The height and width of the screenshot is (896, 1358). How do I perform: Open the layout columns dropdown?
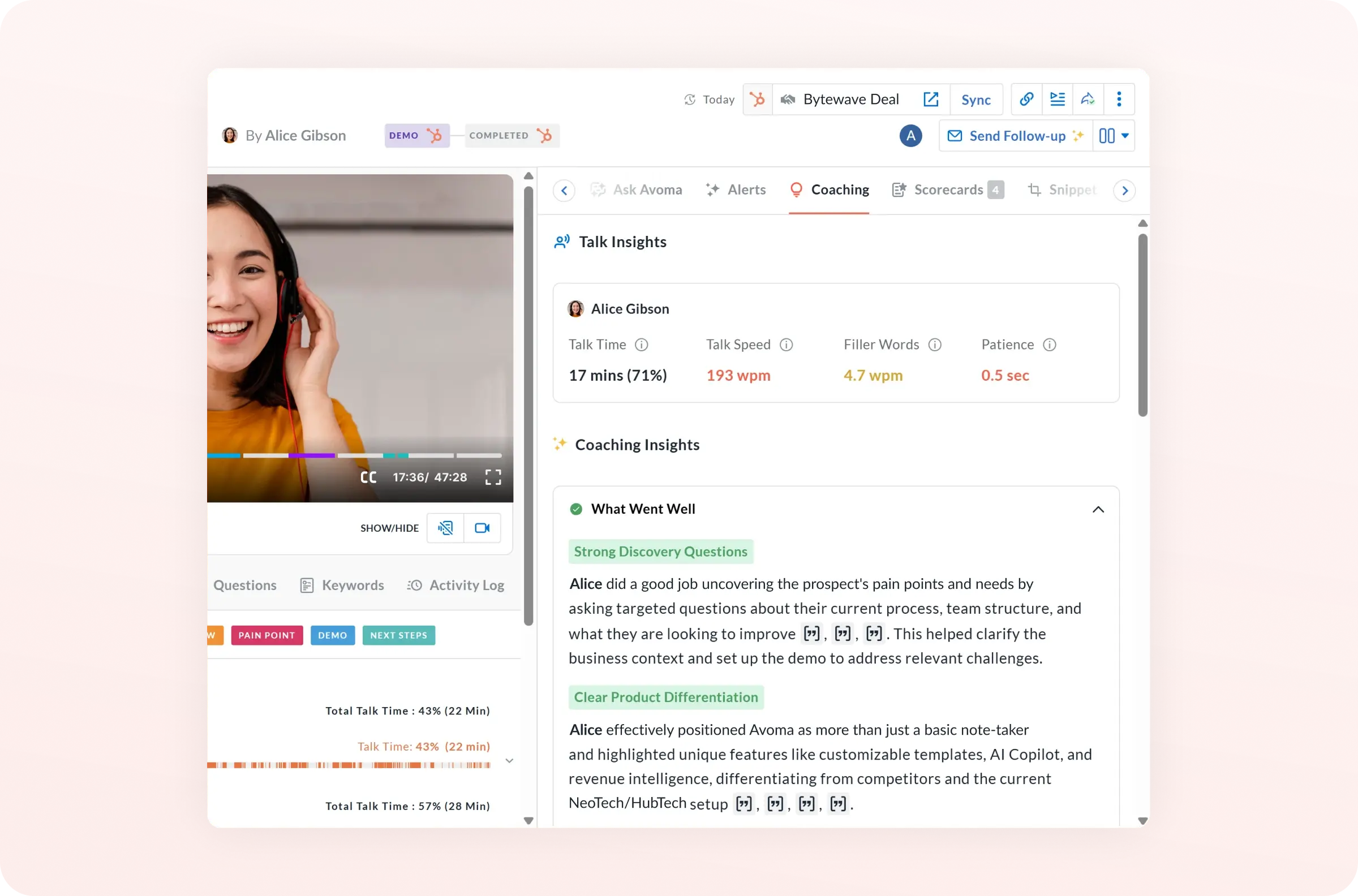[x=1114, y=136]
